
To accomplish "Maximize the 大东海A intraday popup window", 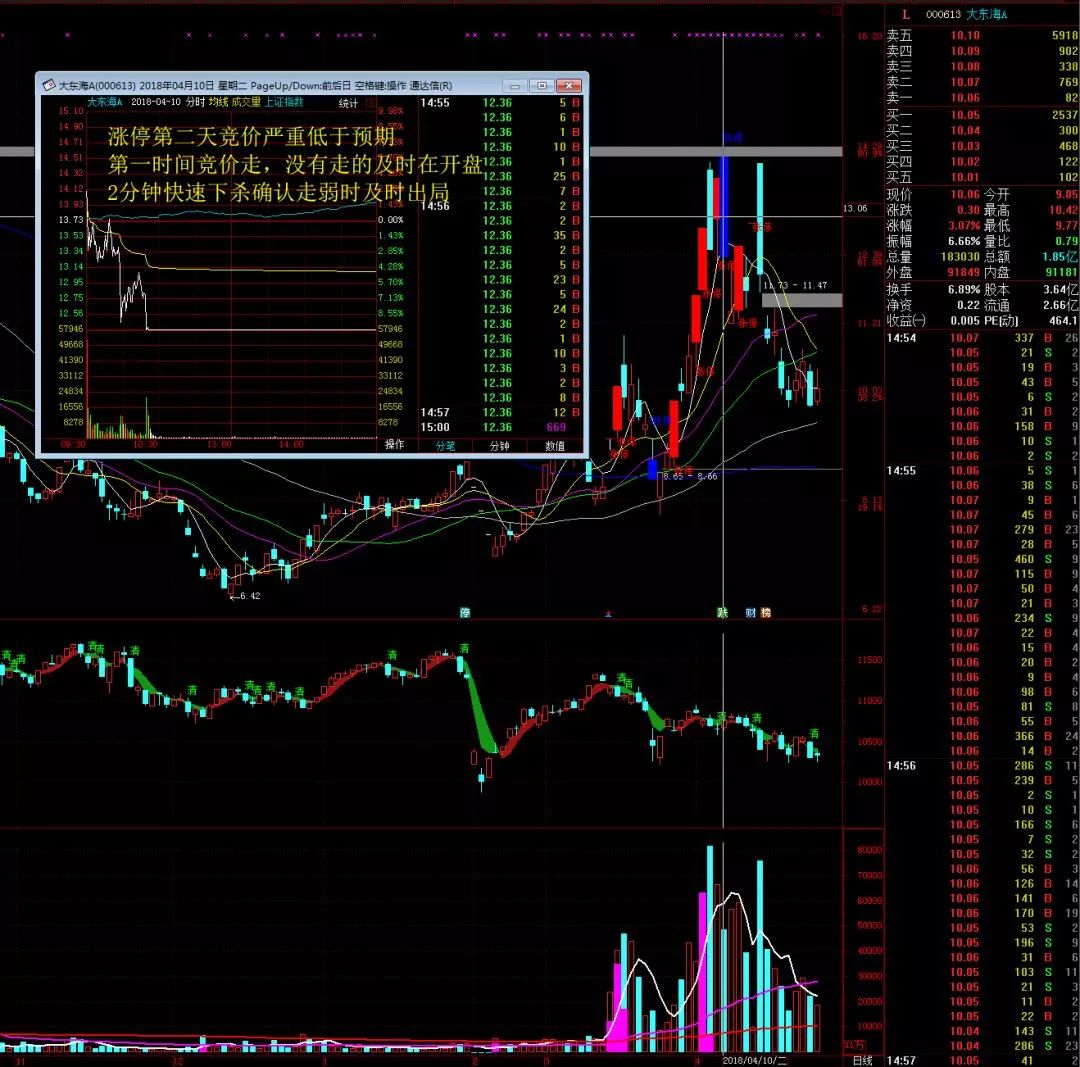I will point(541,86).
